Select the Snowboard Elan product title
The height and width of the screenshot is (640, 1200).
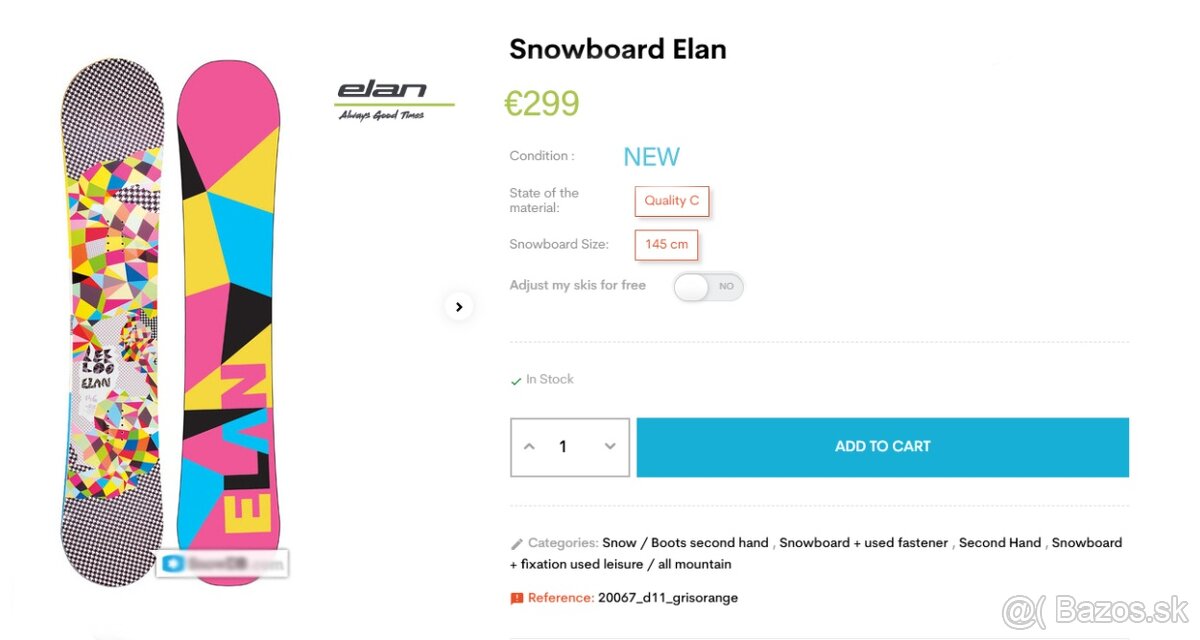(x=617, y=48)
